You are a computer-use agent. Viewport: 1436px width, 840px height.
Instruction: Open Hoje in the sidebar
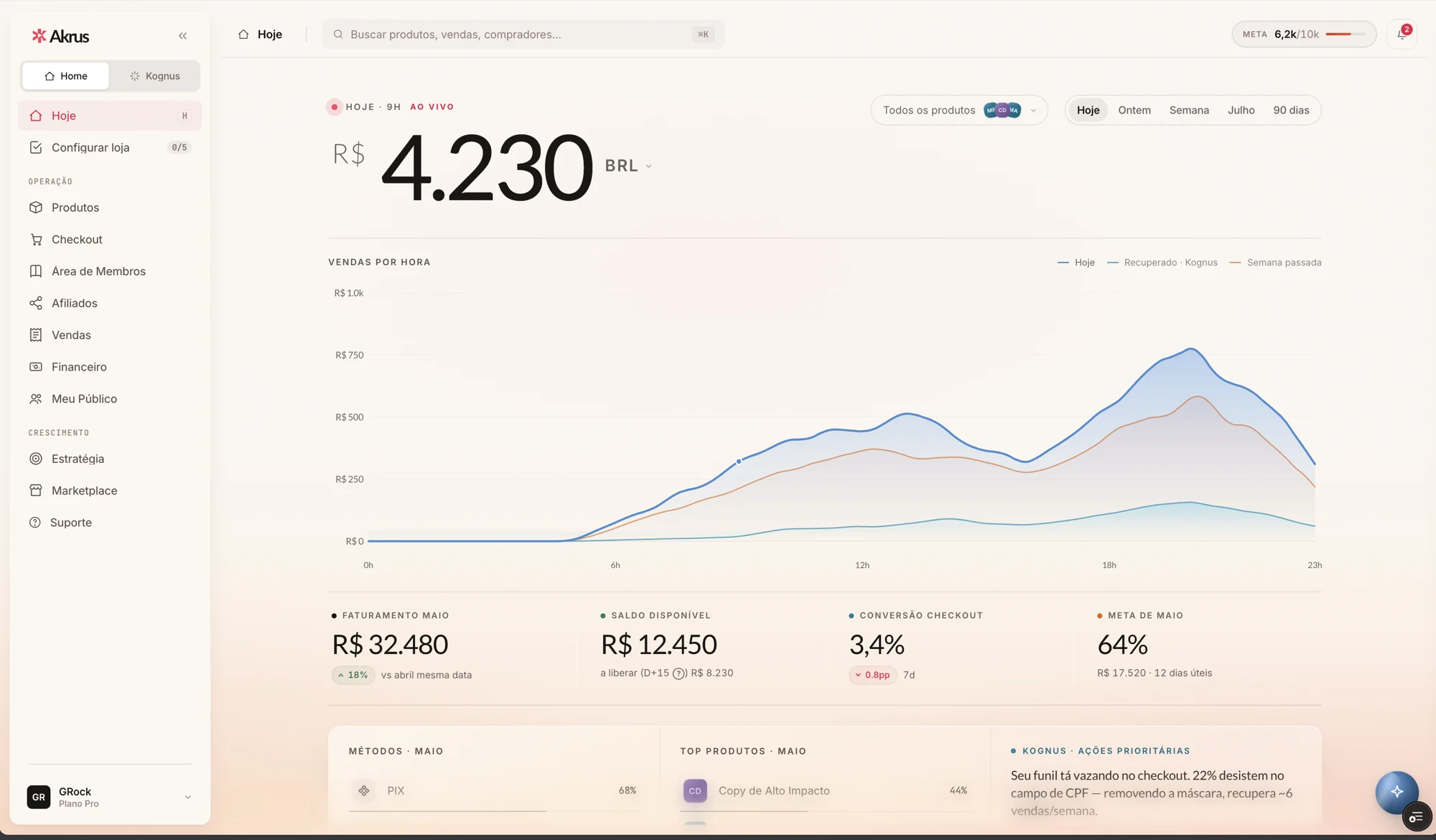(x=110, y=116)
